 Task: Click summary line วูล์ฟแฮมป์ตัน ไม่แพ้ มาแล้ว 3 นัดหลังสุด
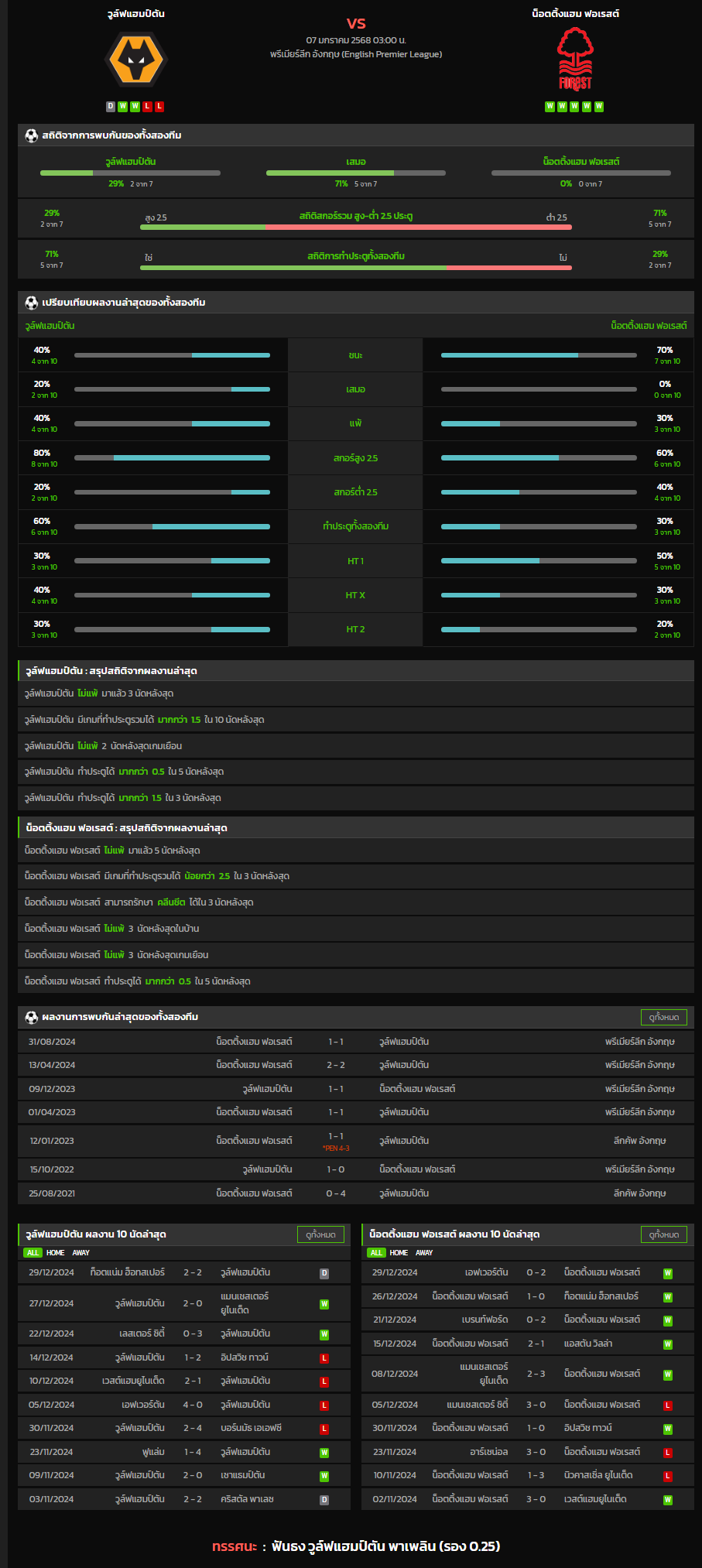98,693
